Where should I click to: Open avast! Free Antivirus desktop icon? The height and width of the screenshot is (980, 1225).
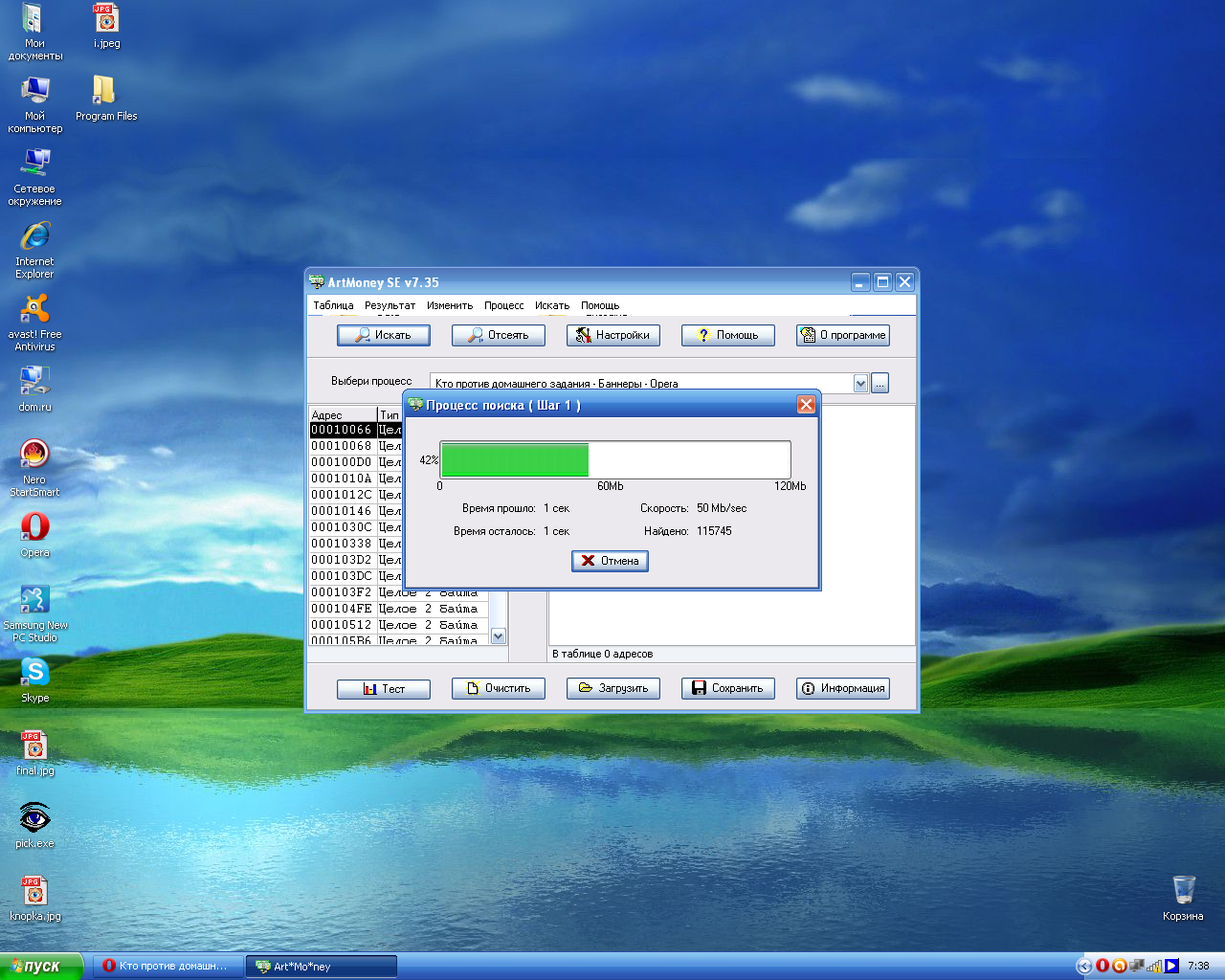(x=34, y=323)
